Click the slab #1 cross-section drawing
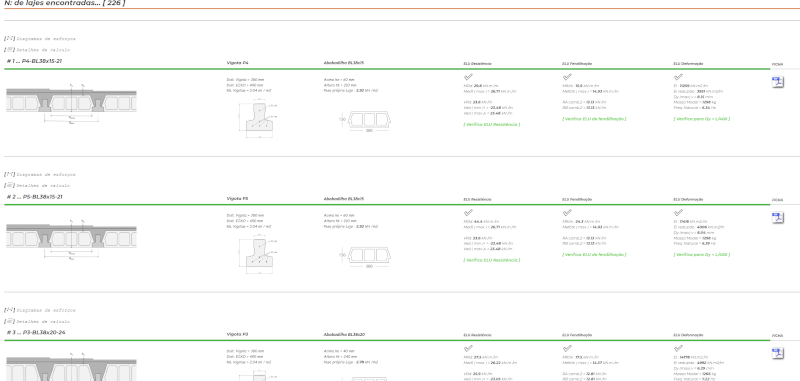Image resolution: width=800 pixels, height=381 pixels. point(71,104)
